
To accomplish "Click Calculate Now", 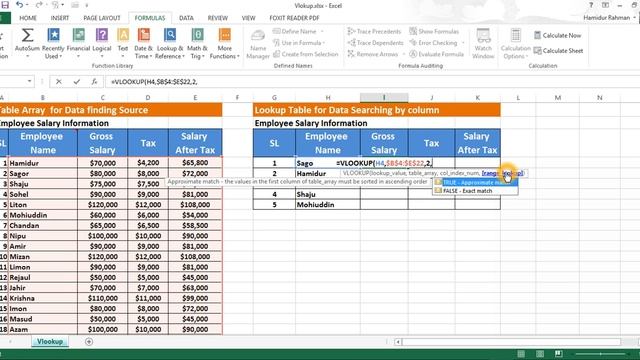I will [x=558, y=36].
